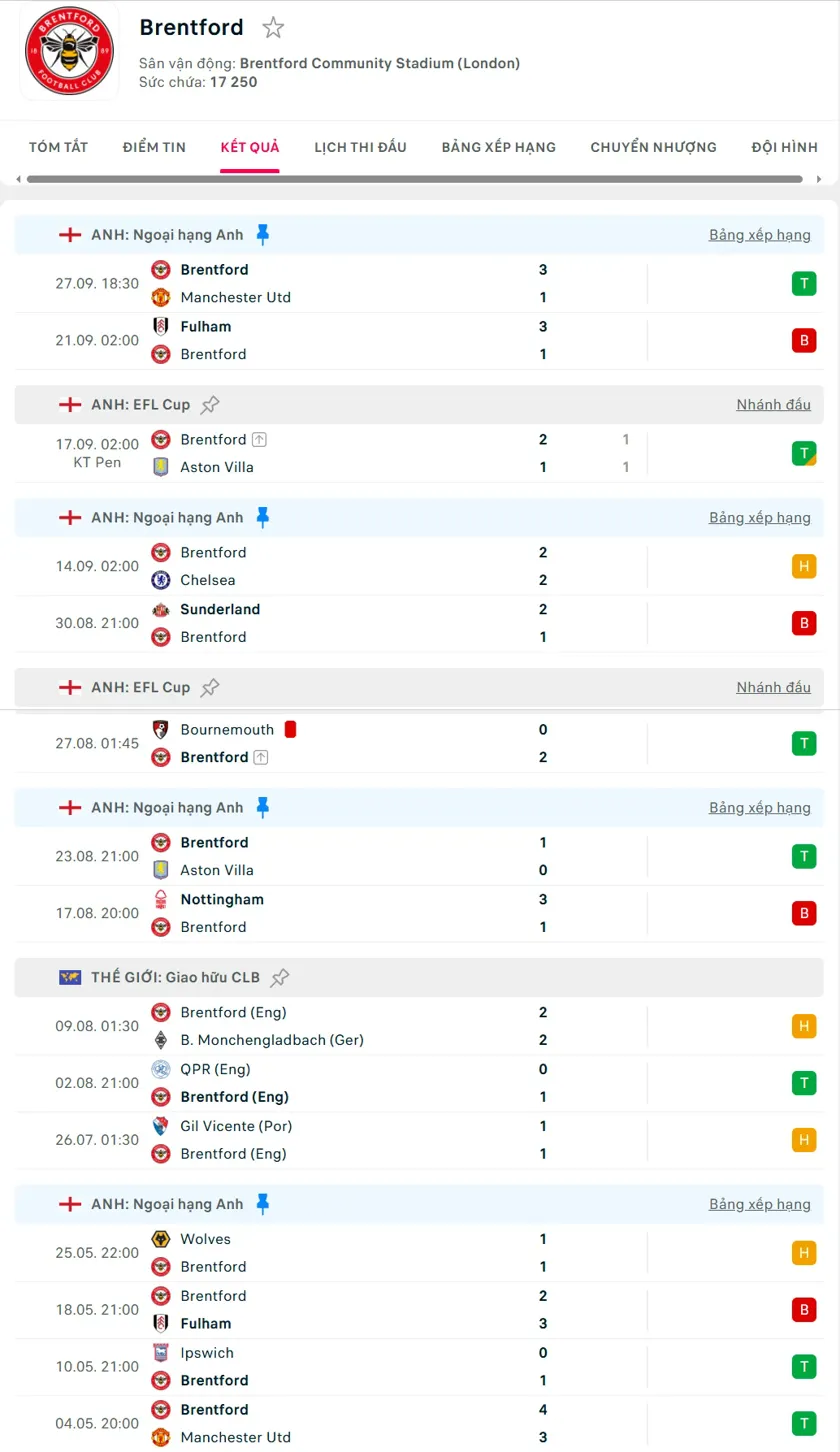Open the CHUYỂN NHƯỢNG tab
This screenshot has width=840, height=1452.
click(653, 147)
